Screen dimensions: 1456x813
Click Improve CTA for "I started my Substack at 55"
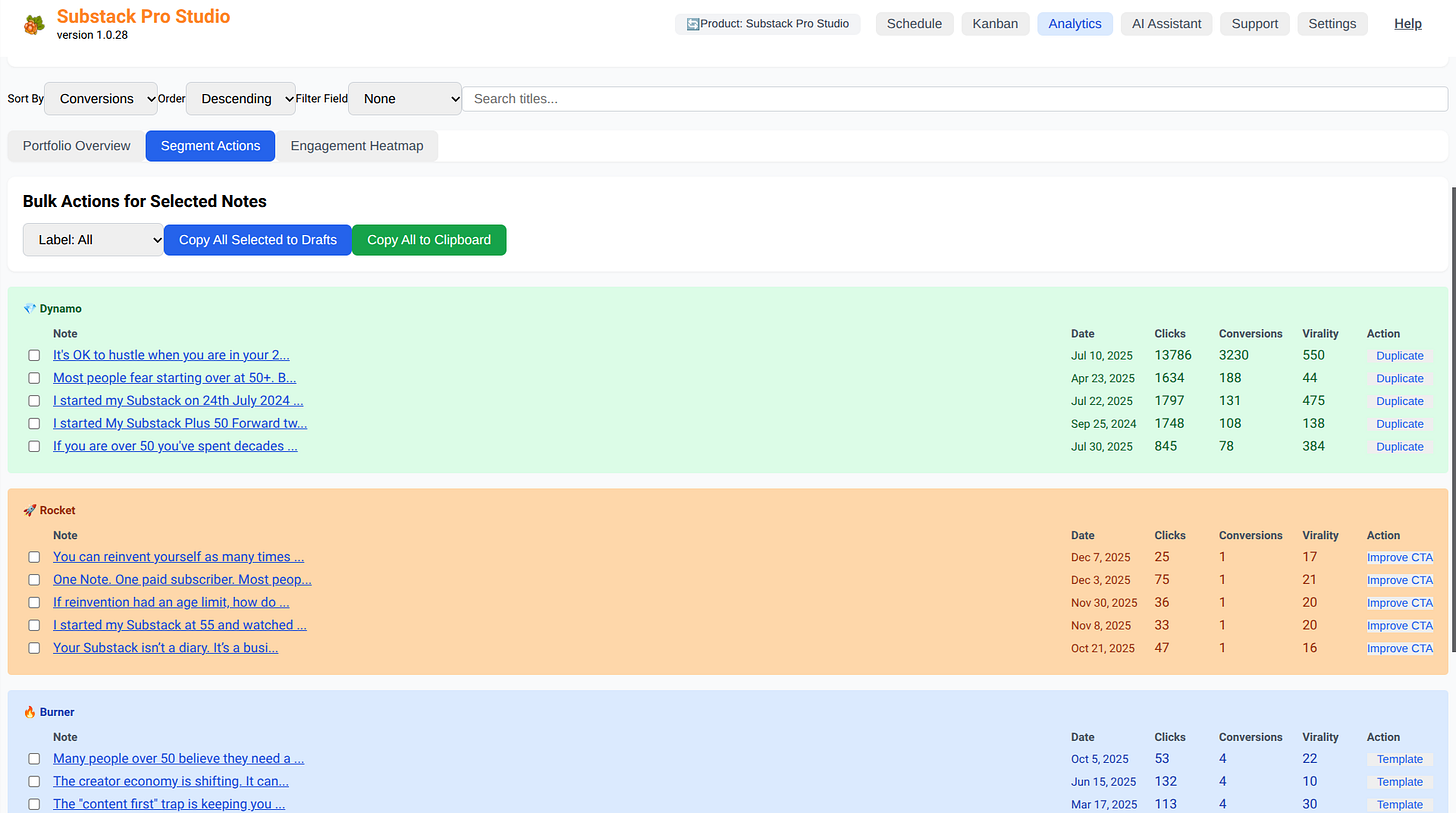[1400, 626]
